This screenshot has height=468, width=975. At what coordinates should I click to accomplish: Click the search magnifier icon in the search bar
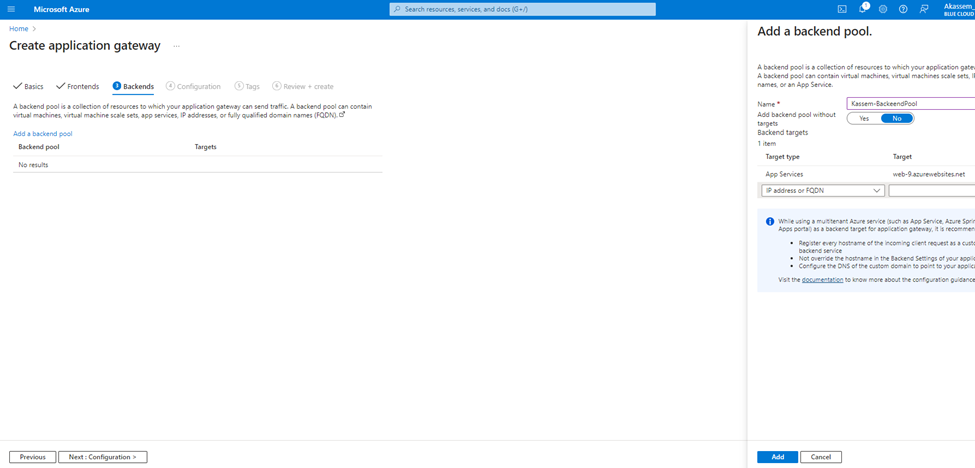(397, 9)
